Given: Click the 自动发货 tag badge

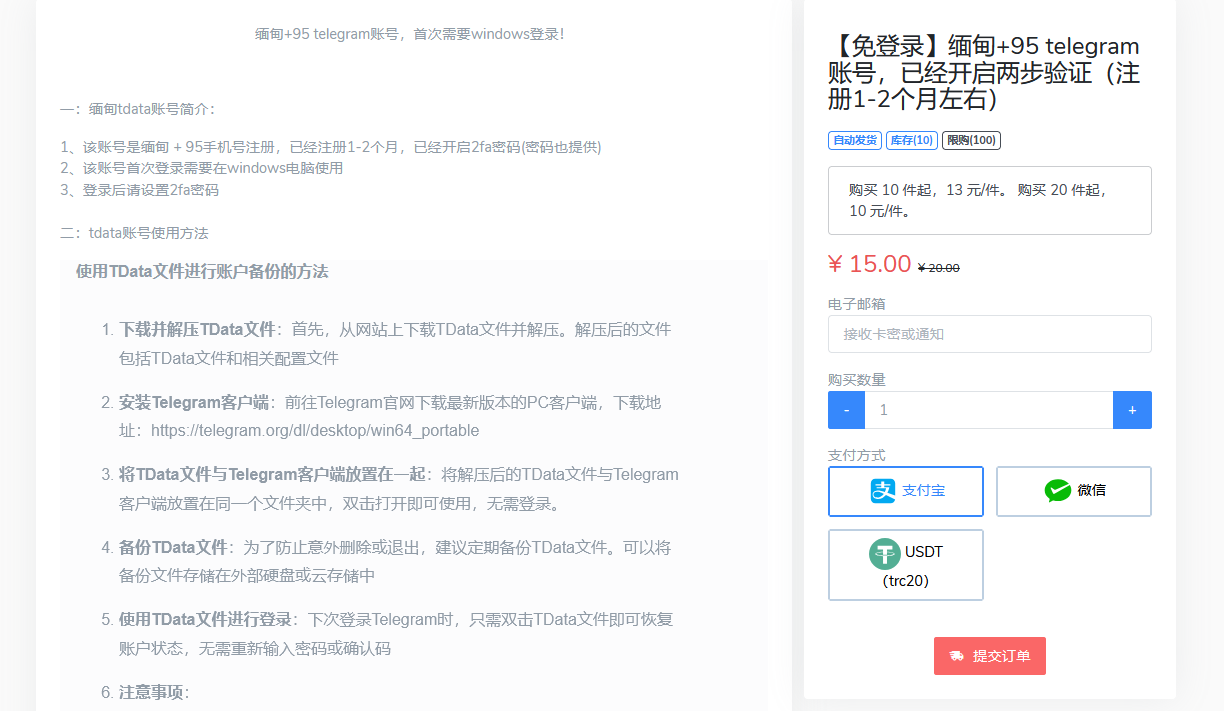Looking at the screenshot, I should 855,140.
